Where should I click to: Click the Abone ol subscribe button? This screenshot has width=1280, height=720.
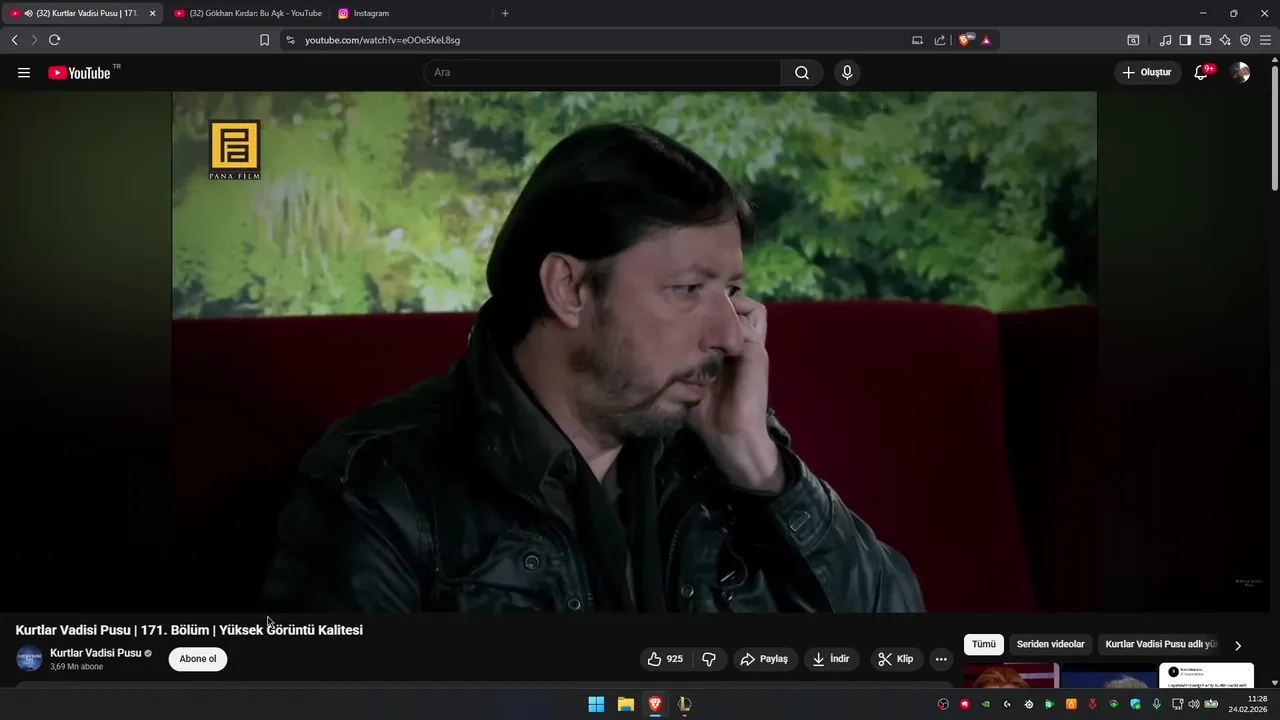pos(198,659)
